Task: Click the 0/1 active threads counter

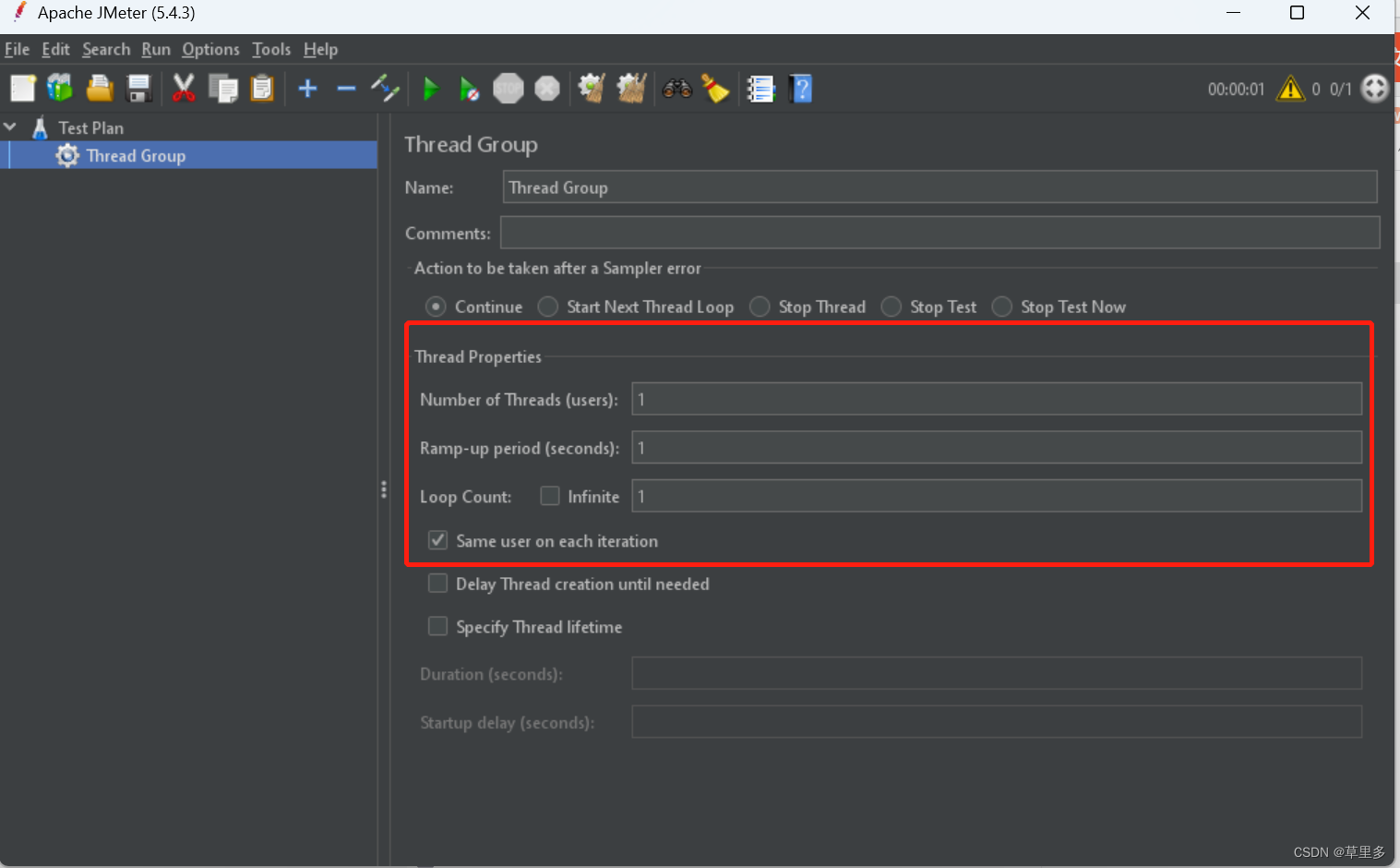Action: [x=1340, y=89]
